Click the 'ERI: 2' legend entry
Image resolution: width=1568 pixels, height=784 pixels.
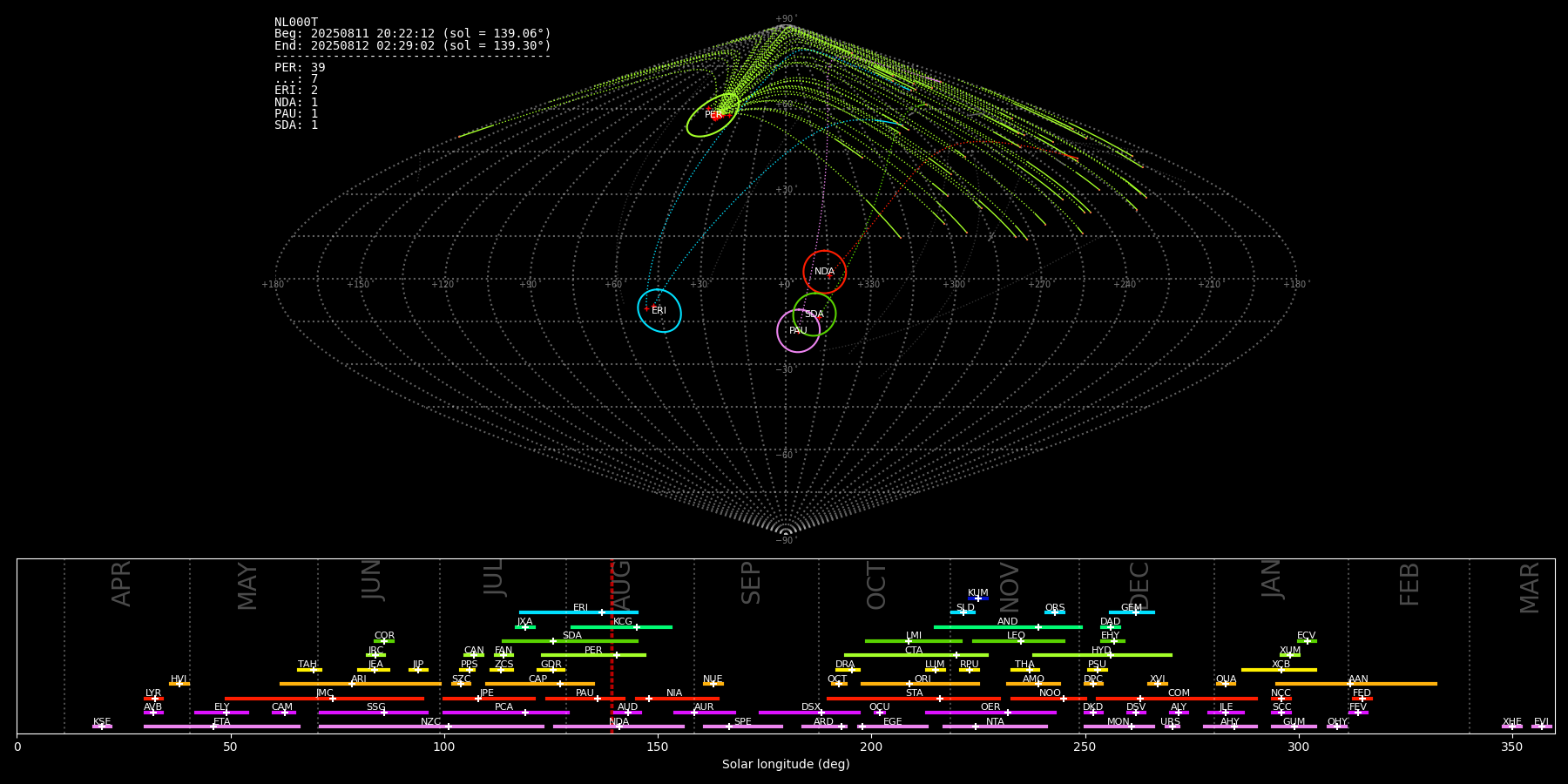tap(296, 90)
